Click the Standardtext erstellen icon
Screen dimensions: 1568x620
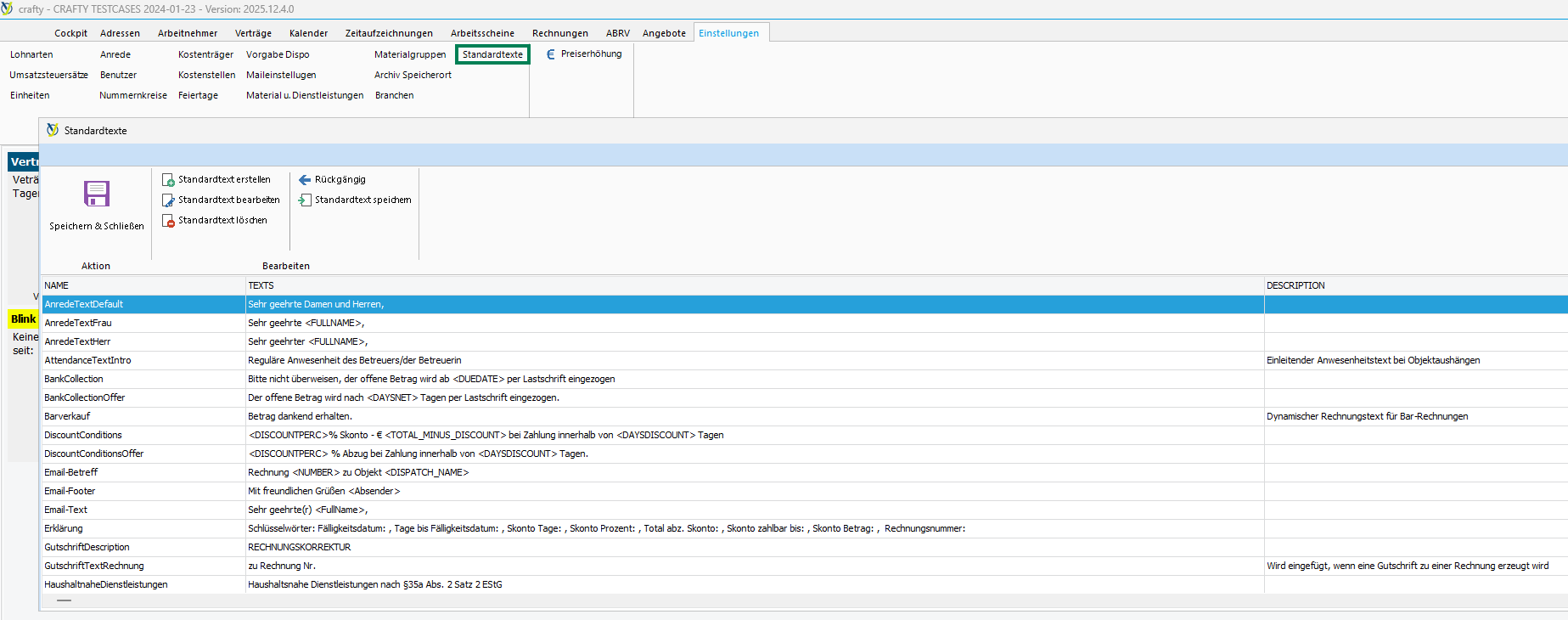168,180
